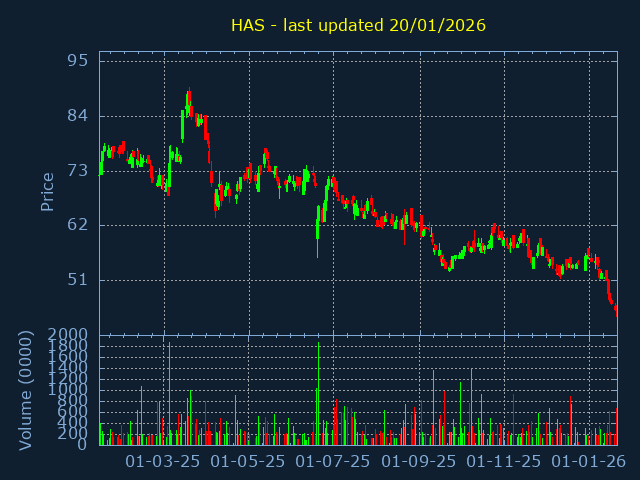This screenshot has width=640, height=480.
Task: Click the 01-07-25 date label
Action: coord(334,462)
